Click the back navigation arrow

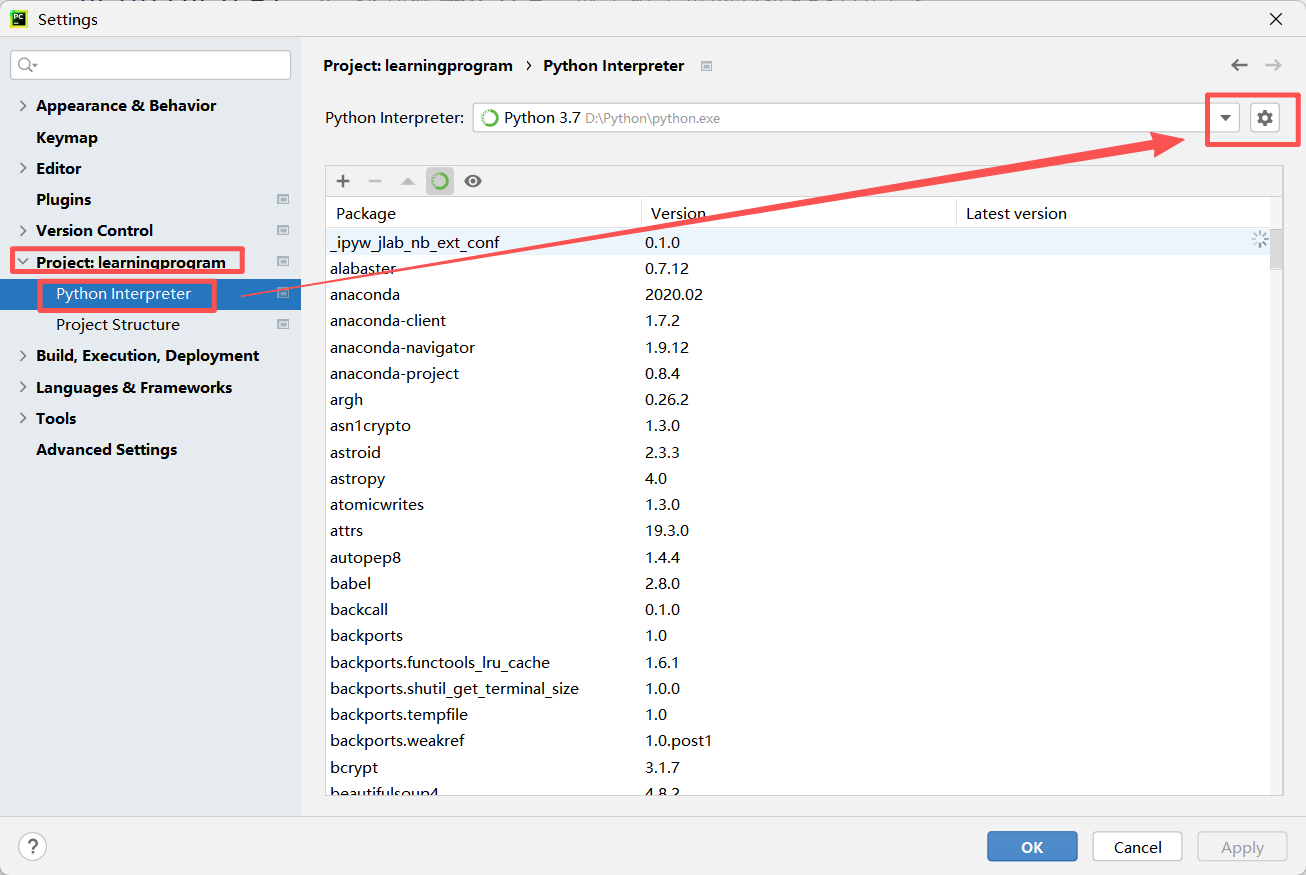click(1239, 65)
